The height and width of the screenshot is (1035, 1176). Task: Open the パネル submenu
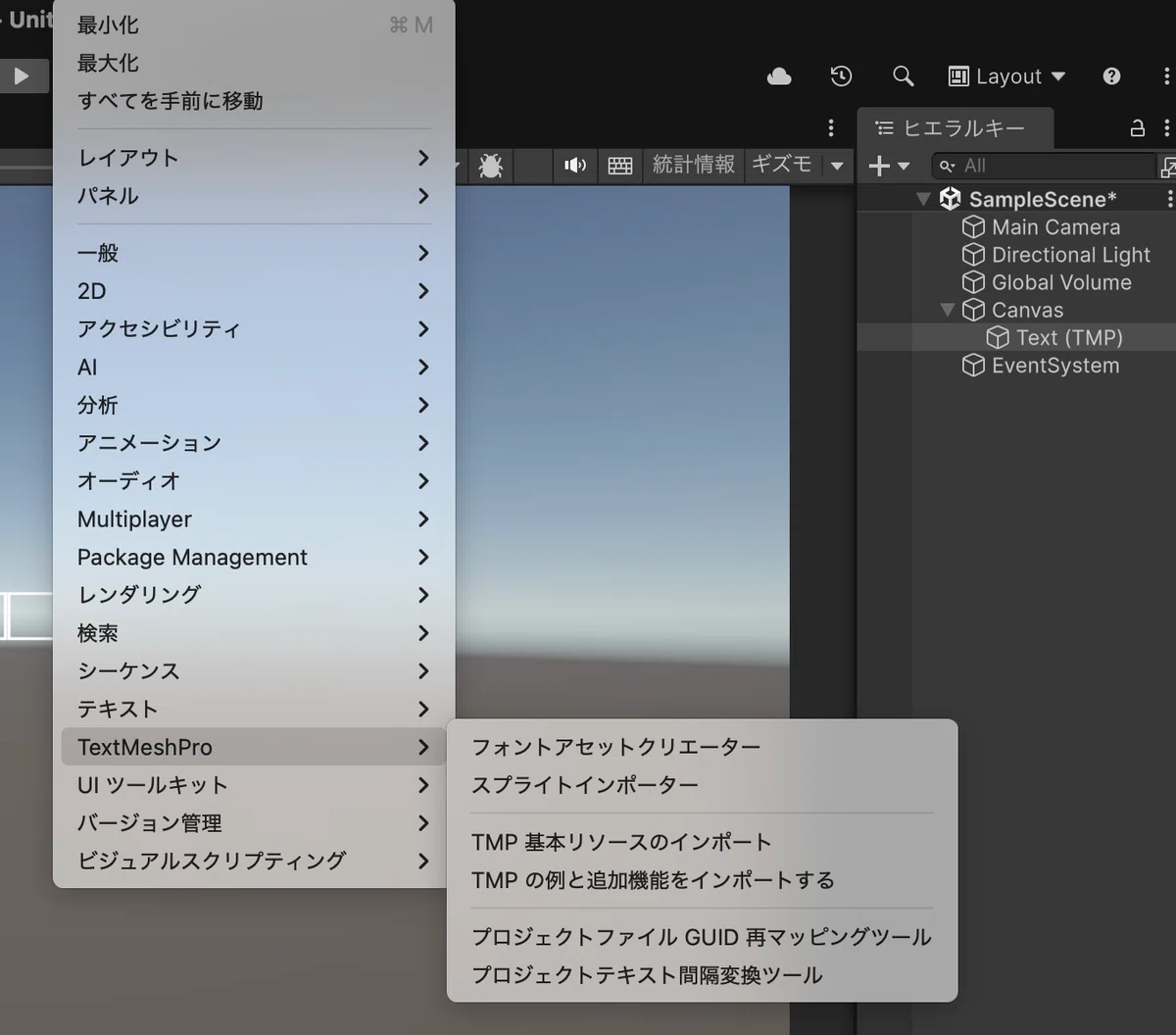tap(255, 196)
